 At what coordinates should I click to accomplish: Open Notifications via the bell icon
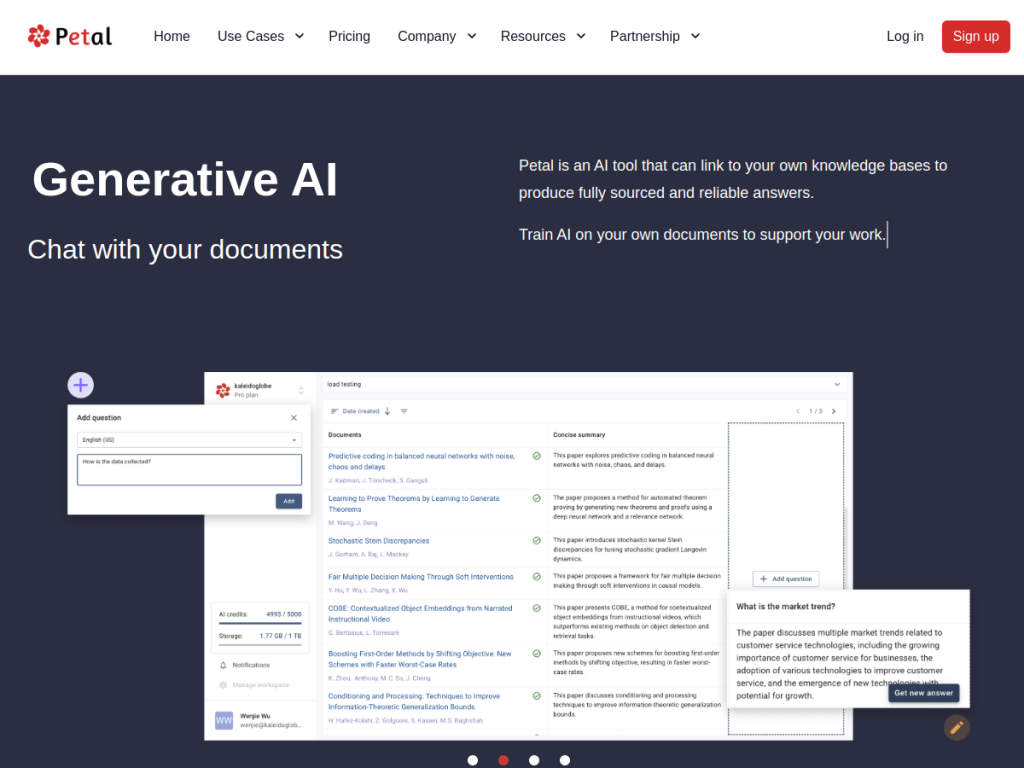223,665
